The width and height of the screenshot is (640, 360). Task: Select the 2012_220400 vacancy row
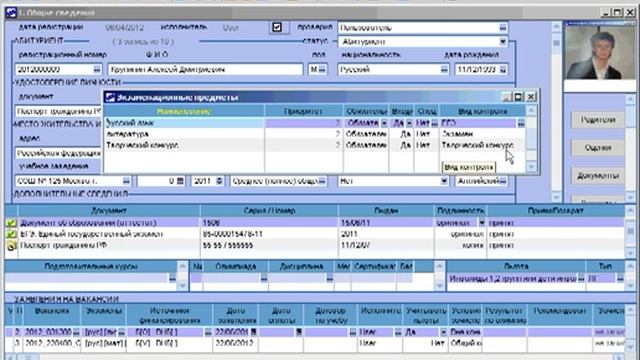pyautogui.click(x=314, y=344)
